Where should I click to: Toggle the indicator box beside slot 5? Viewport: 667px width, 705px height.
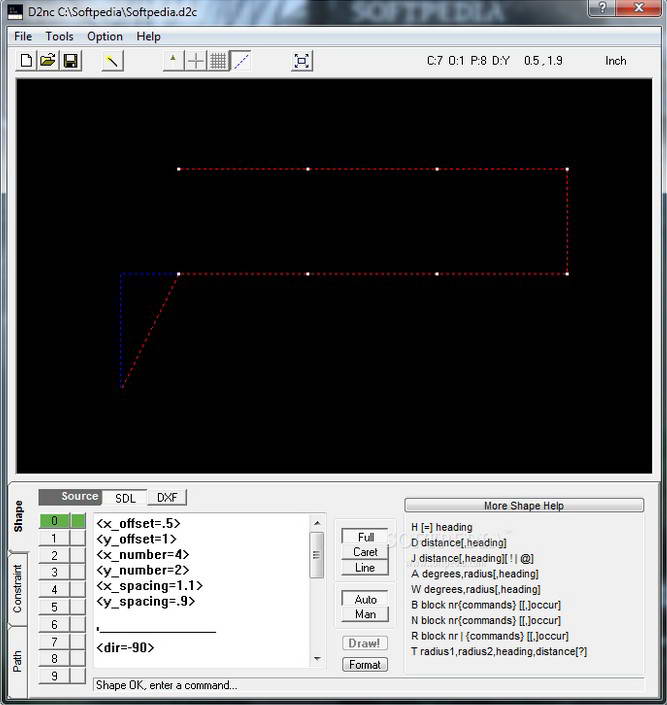(78, 607)
